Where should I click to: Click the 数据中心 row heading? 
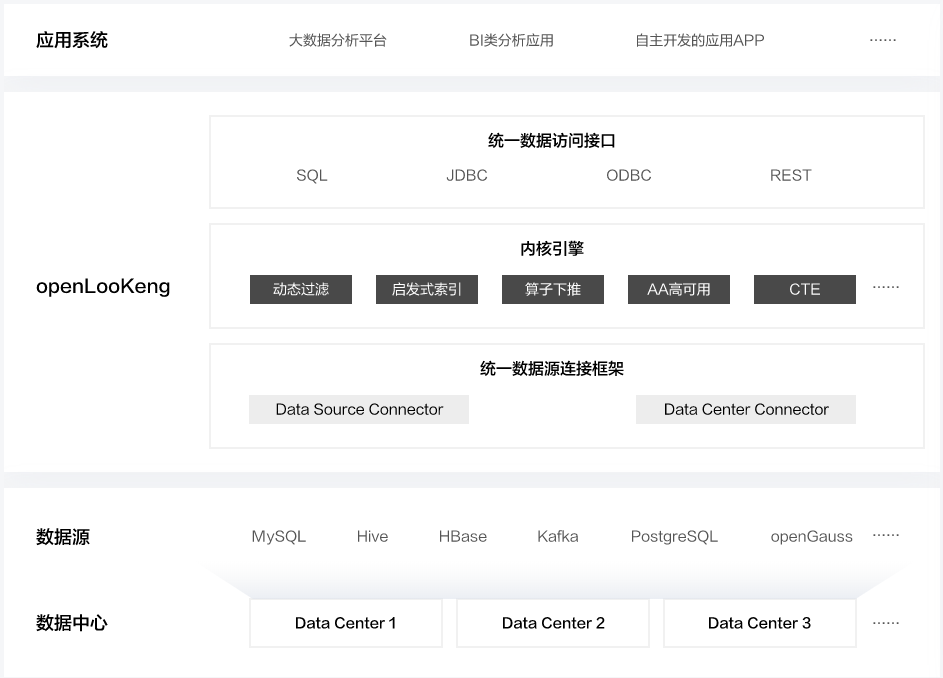point(72,623)
